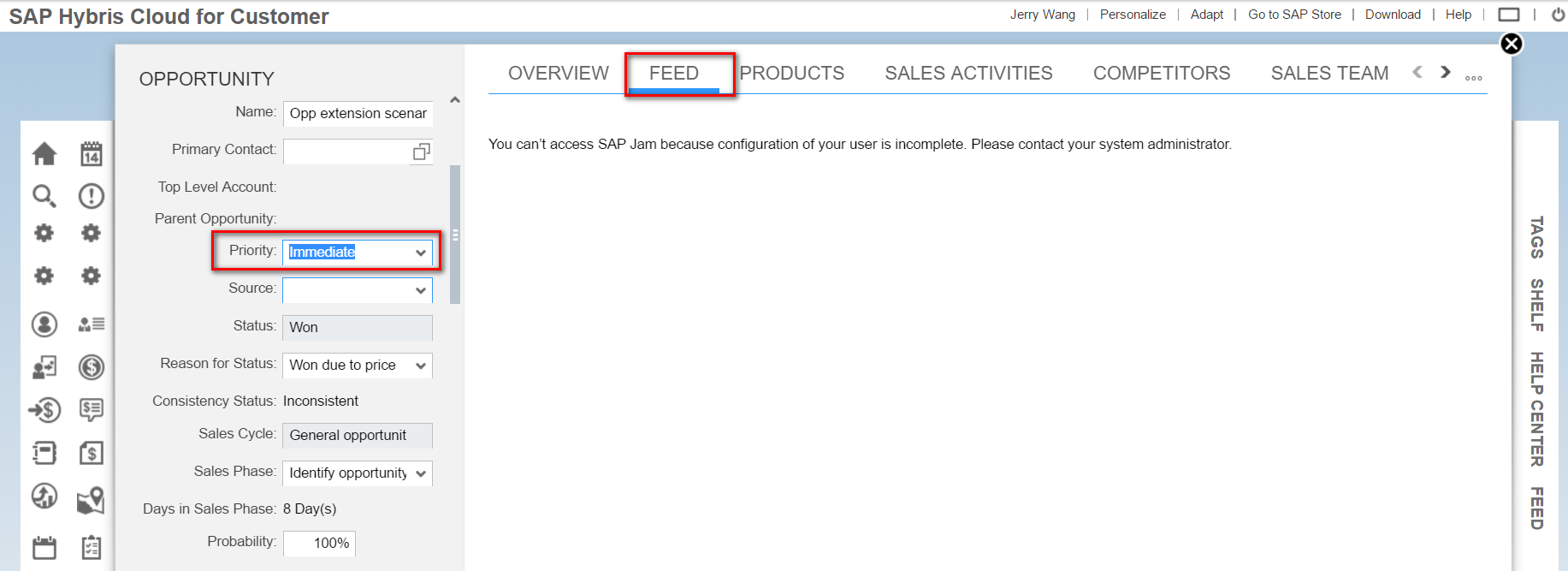
Task: Click the screen icon next to Help
Action: click(x=1509, y=15)
